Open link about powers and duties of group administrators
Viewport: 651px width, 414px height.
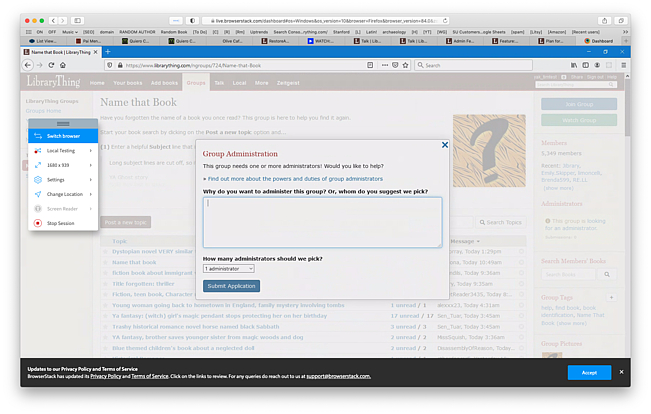click(x=295, y=179)
